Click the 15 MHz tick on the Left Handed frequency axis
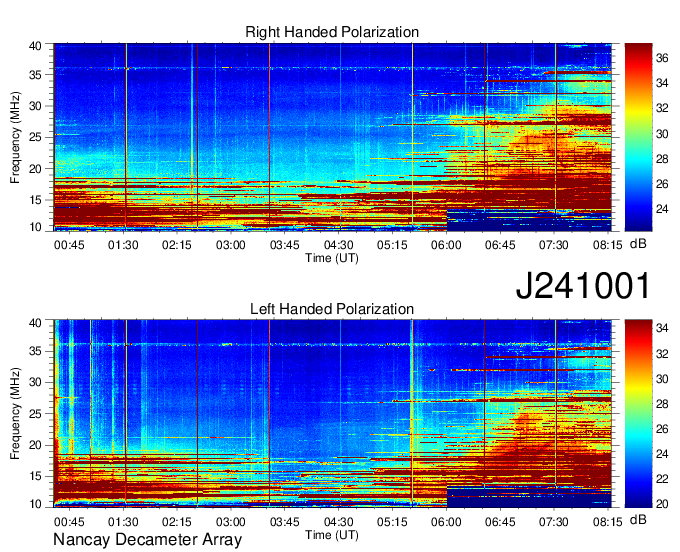The height and width of the screenshot is (552, 680). click(x=35, y=476)
